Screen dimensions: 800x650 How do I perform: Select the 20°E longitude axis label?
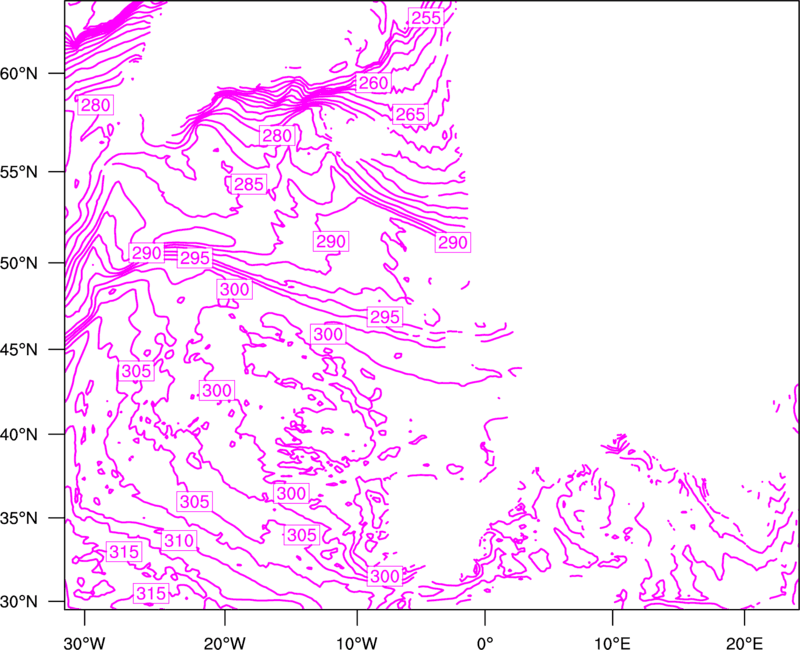point(744,643)
